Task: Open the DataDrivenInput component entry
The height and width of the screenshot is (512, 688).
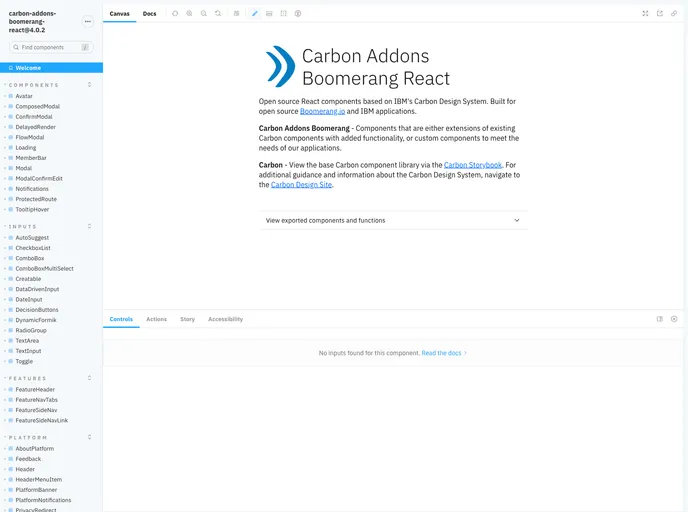Action: click(x=37, y=289)
